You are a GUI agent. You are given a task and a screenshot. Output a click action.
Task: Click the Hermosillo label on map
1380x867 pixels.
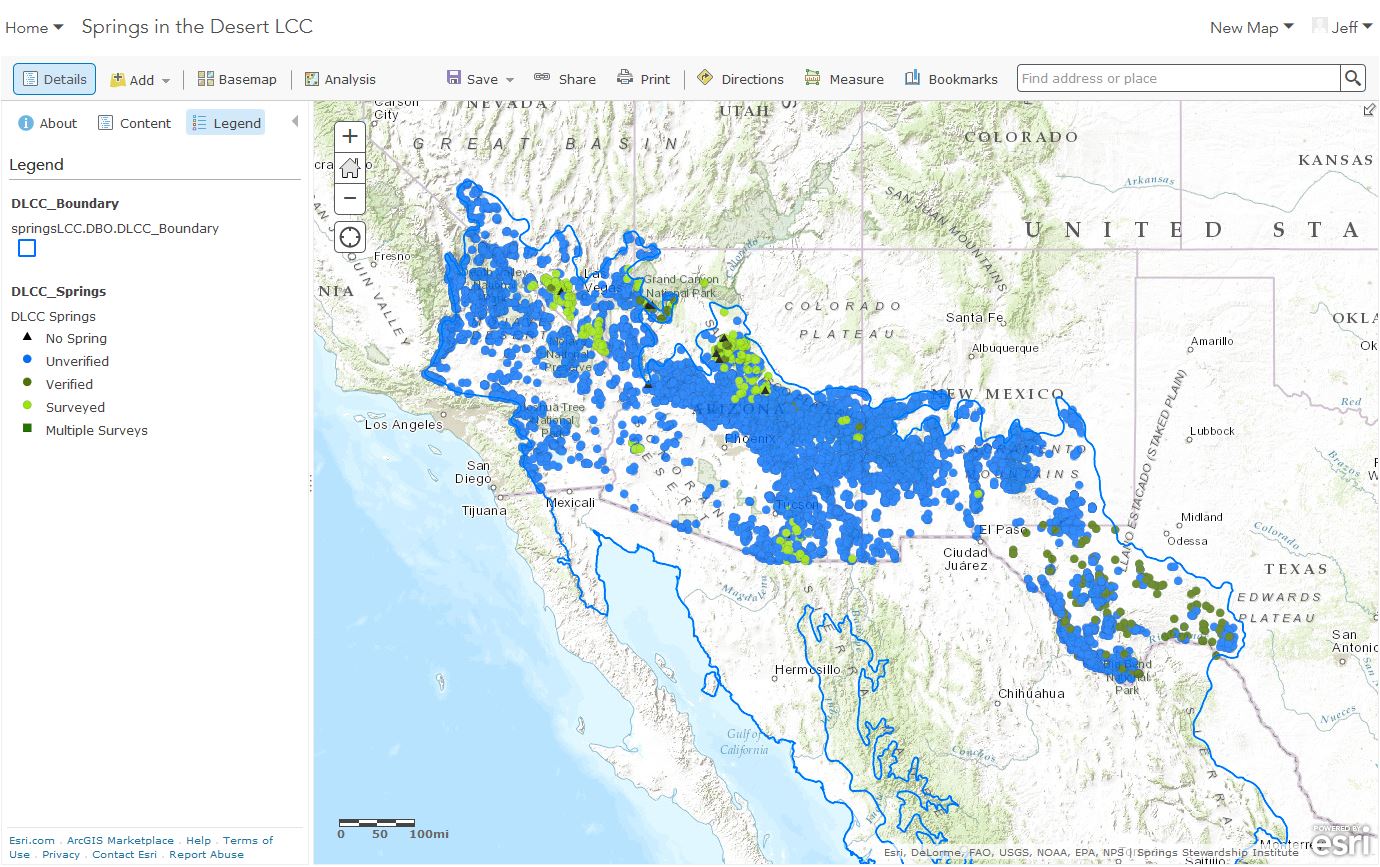point(807,669)
